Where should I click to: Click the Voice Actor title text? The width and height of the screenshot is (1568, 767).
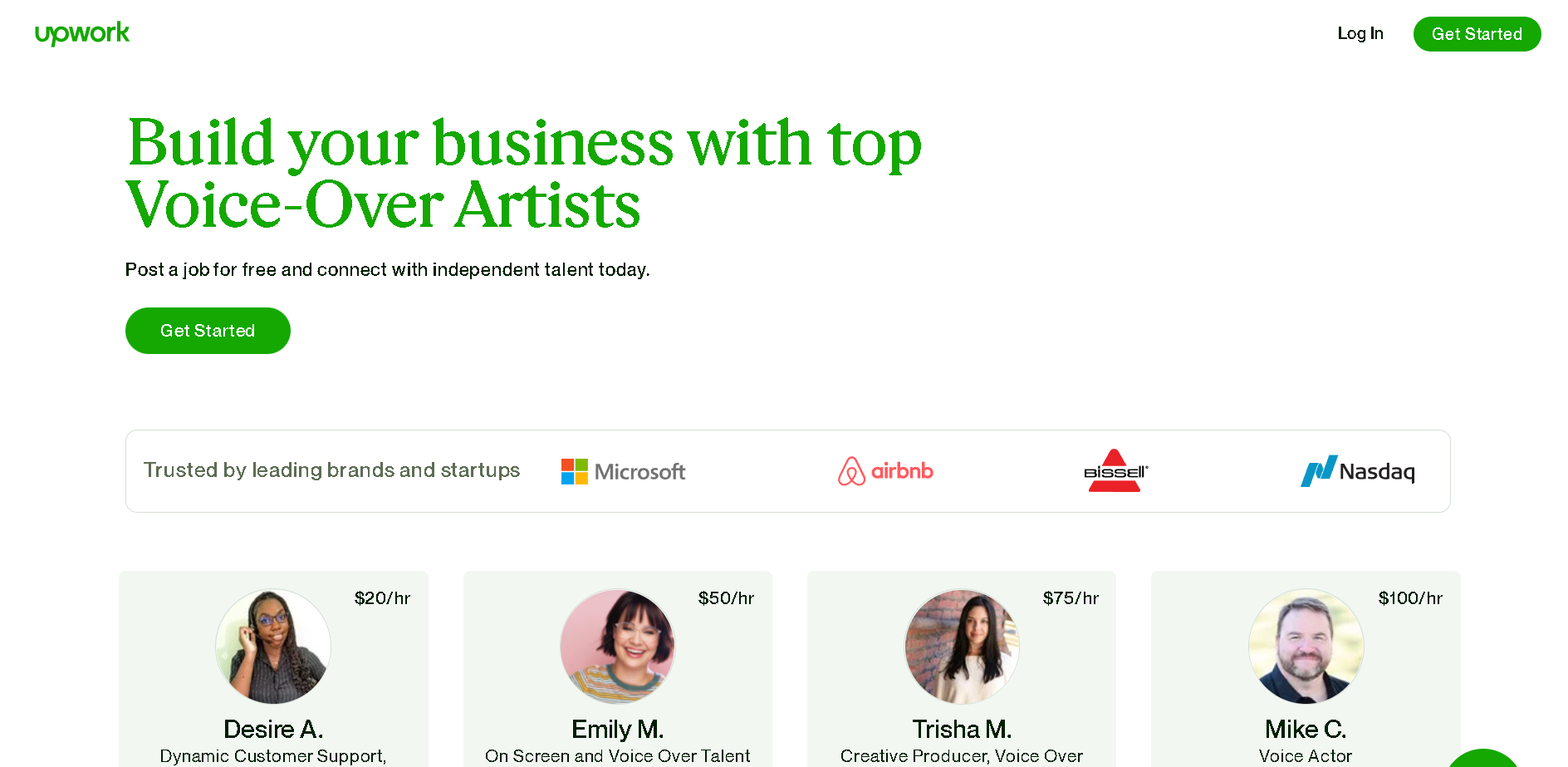point(1306,755)
